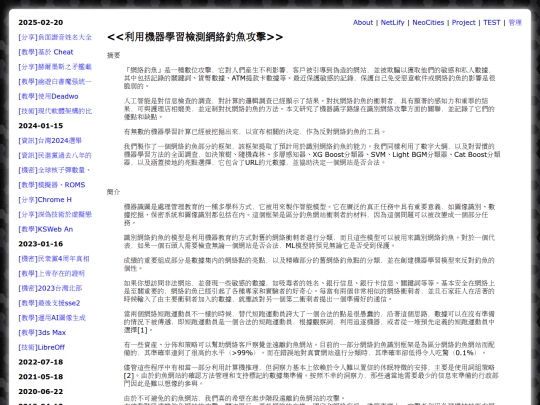Click the paragraph mentioning >99% accuracy
This screenshot has width=540, height=405.
coord(309,349)
